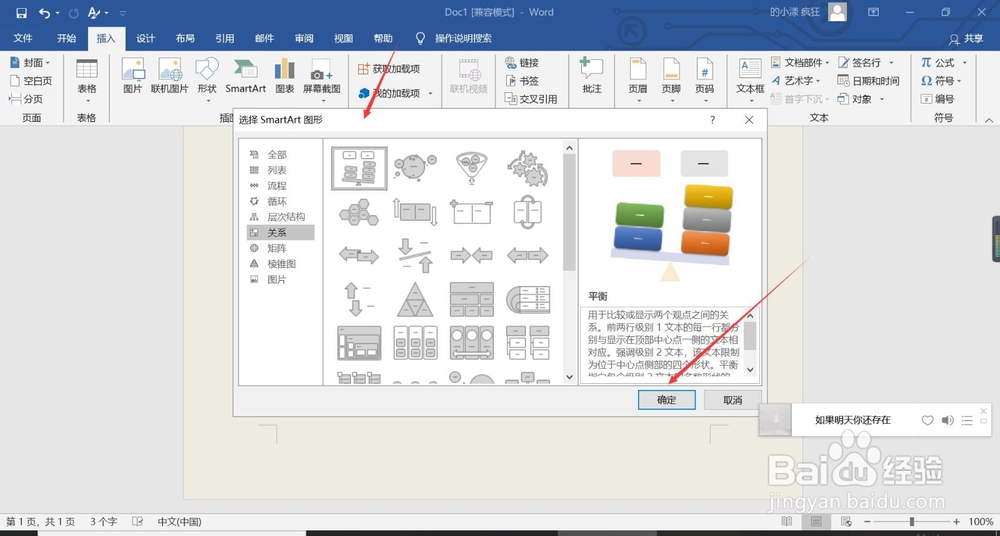Click the 取消 cancel button
1000x536 pixels.
(x=733, y=400)
